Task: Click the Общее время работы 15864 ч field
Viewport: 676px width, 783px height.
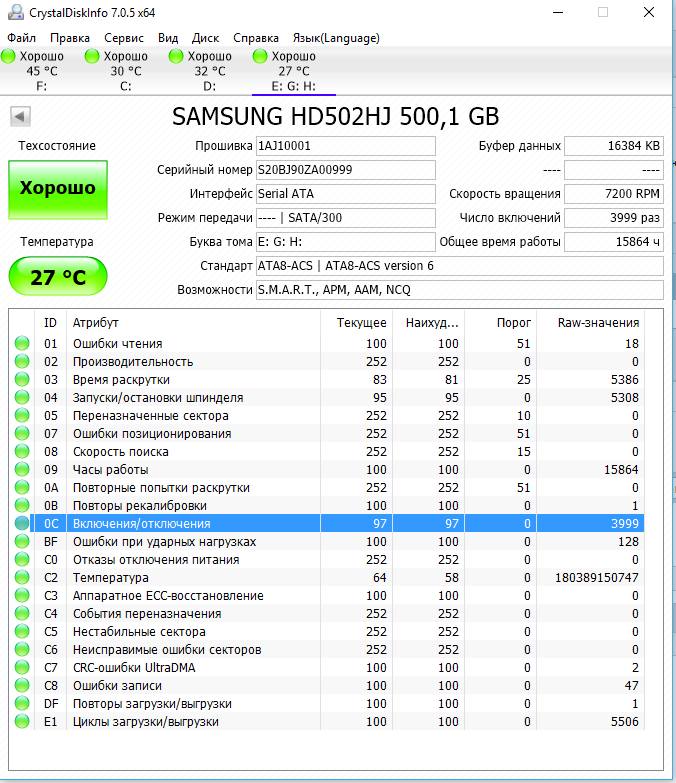Action: pos(614,242)
